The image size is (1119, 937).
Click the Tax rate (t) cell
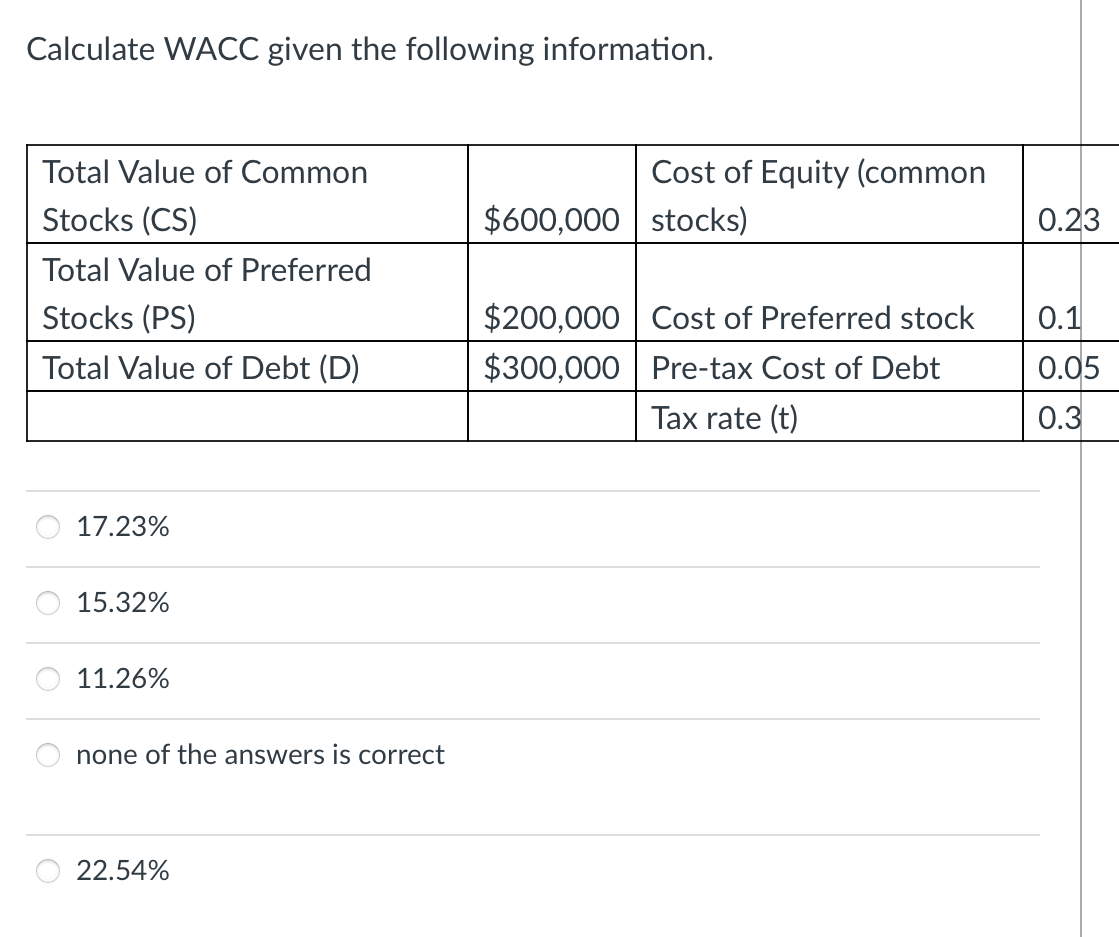[x=724, y=417]
